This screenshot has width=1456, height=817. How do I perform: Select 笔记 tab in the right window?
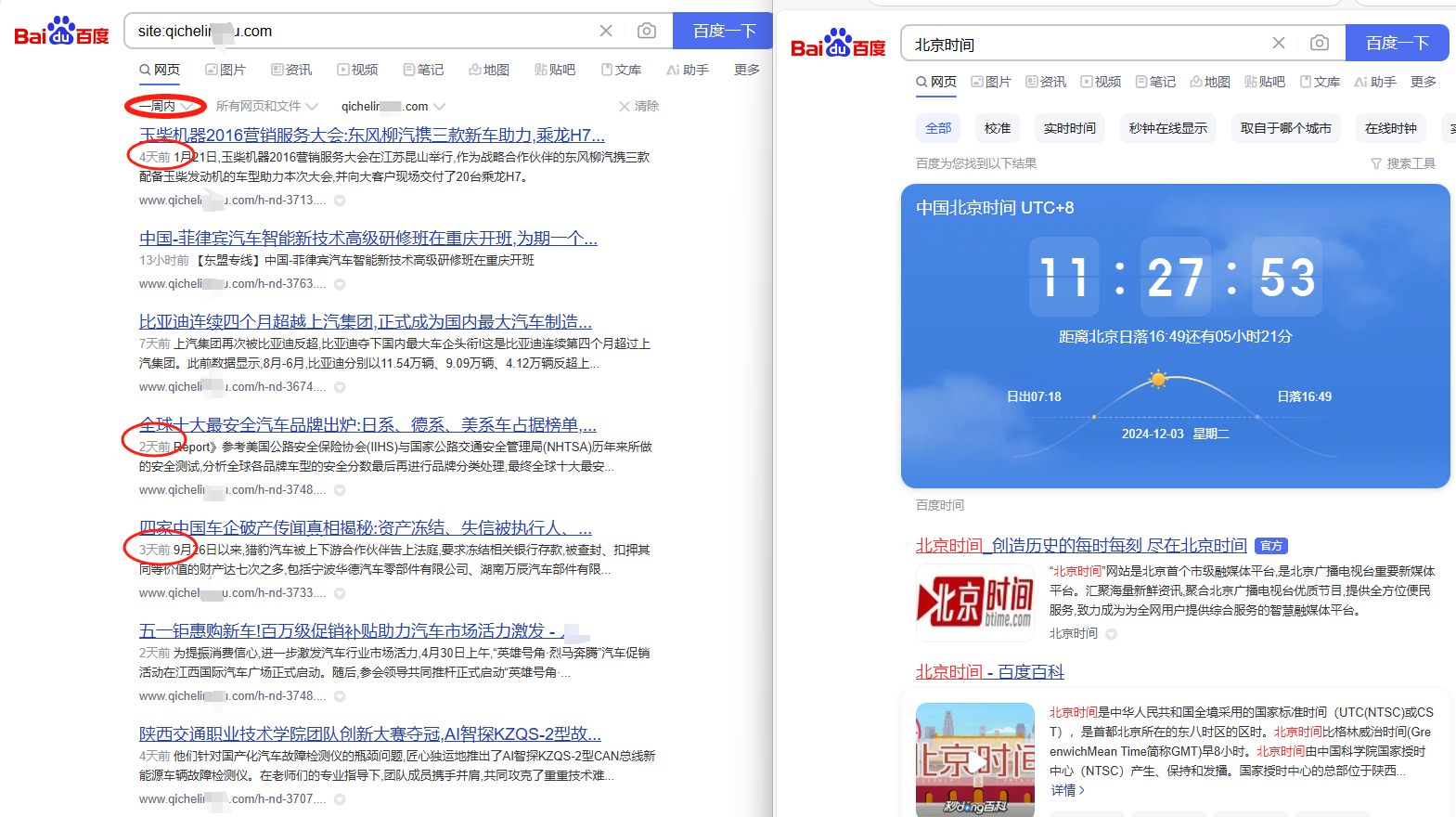(1155, 82)
